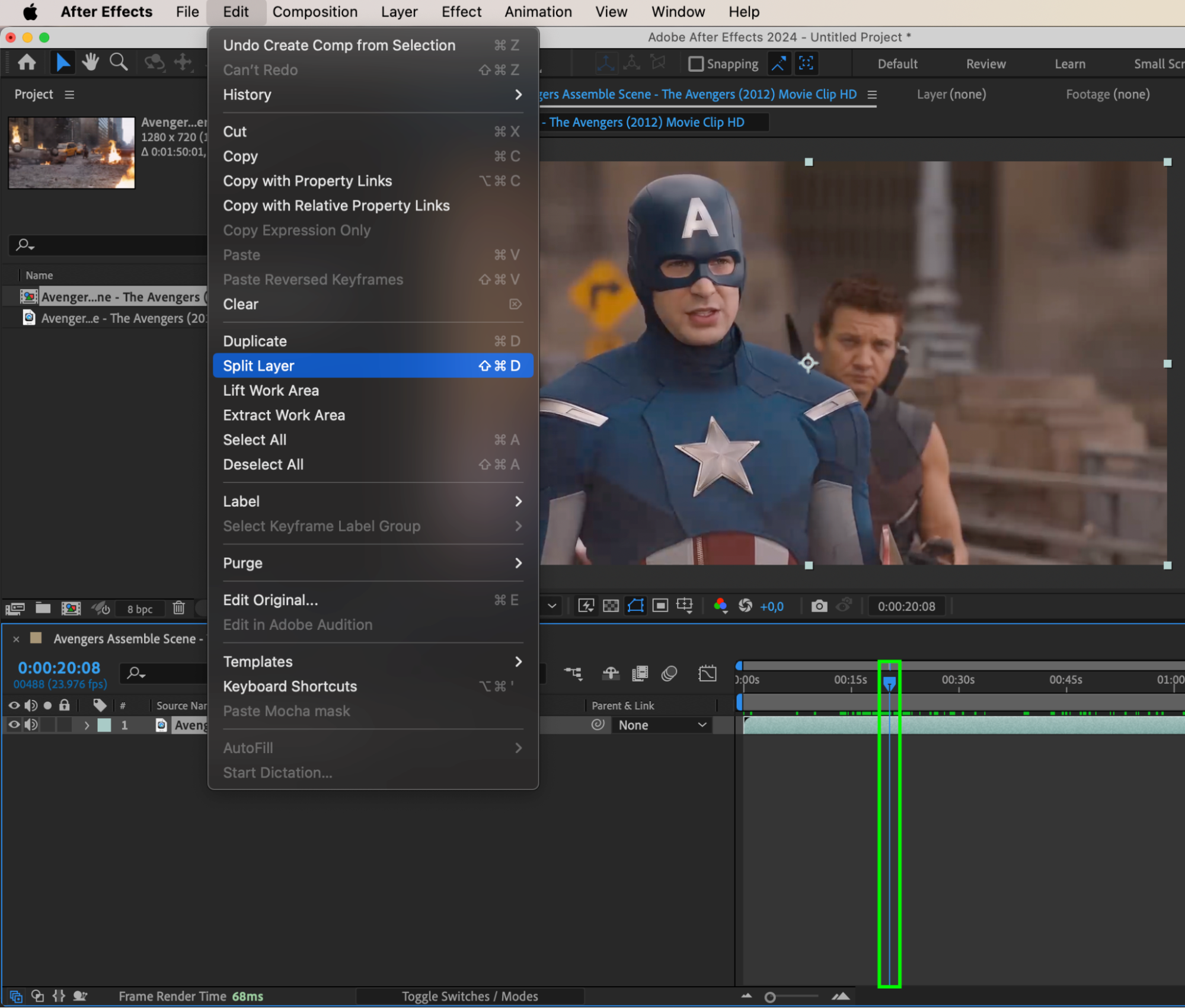
Task: Click Toggle Switches / Modes button
Action: pos(469,996)
